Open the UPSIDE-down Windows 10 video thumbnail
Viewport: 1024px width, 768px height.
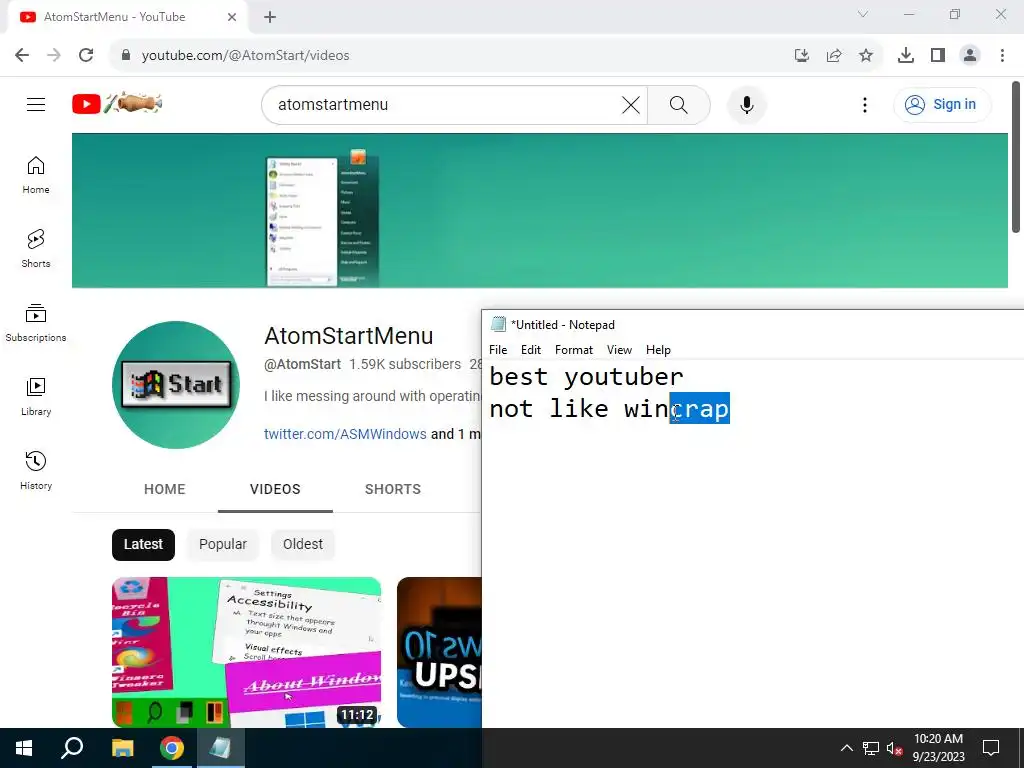439,652
